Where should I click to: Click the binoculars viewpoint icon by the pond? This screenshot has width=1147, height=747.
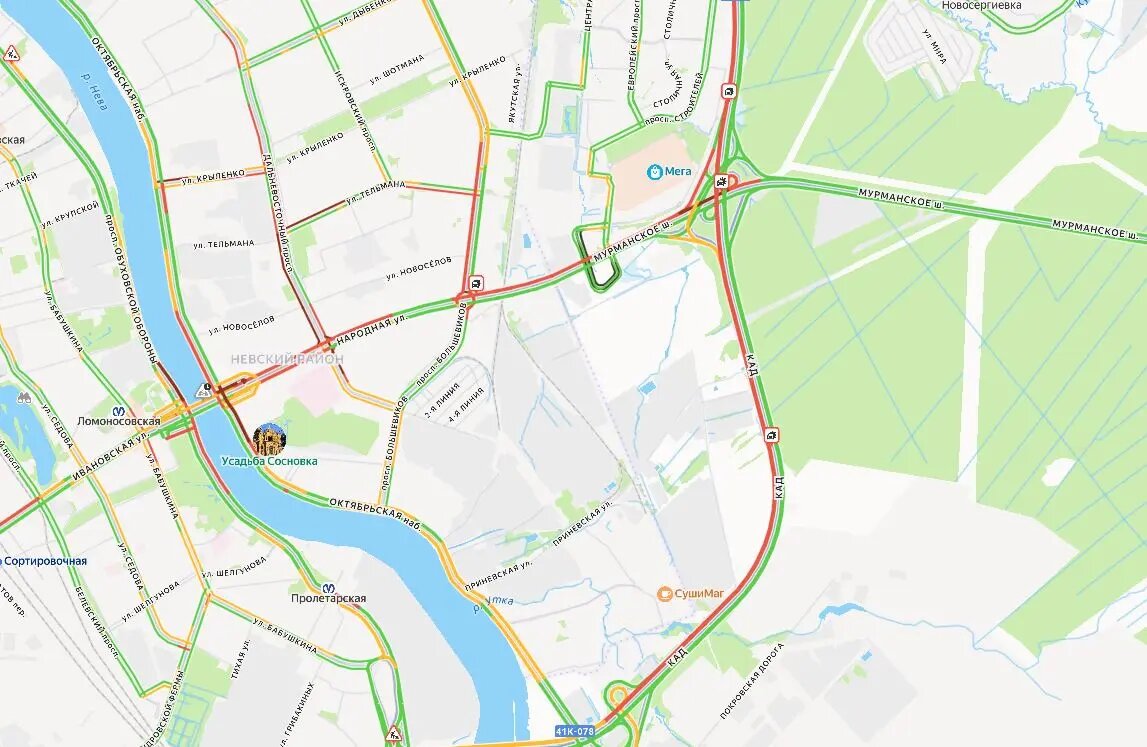[x=24, y=397]
